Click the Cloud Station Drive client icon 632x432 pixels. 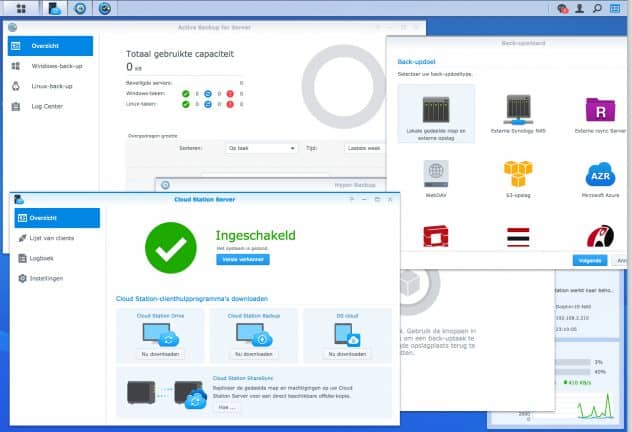[160, 334]
